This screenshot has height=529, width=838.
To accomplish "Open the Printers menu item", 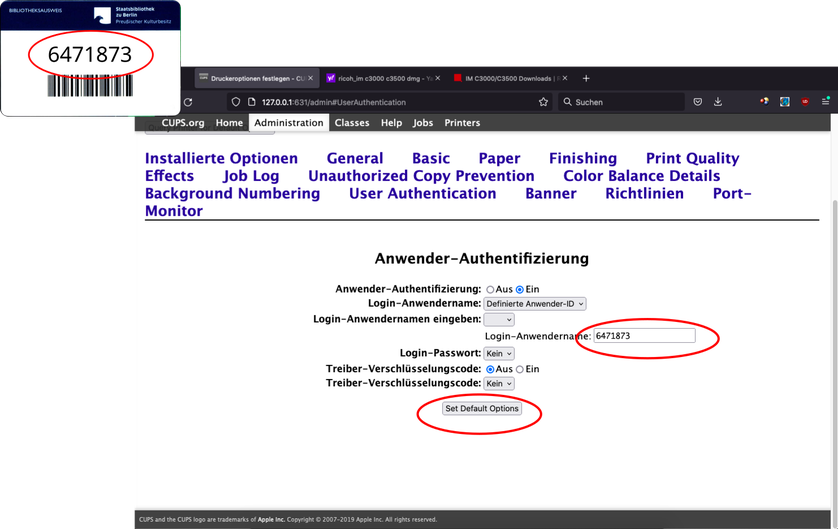I will pyautogui.click(x=462, y=123).
